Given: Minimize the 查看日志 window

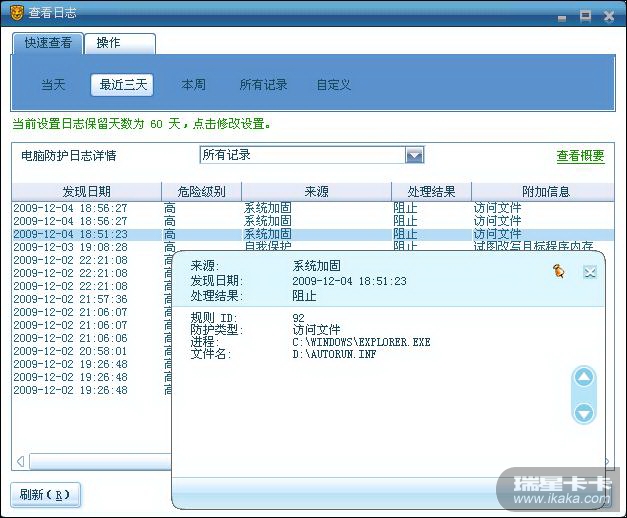Looking at the screenshot, I should point(562,18).
